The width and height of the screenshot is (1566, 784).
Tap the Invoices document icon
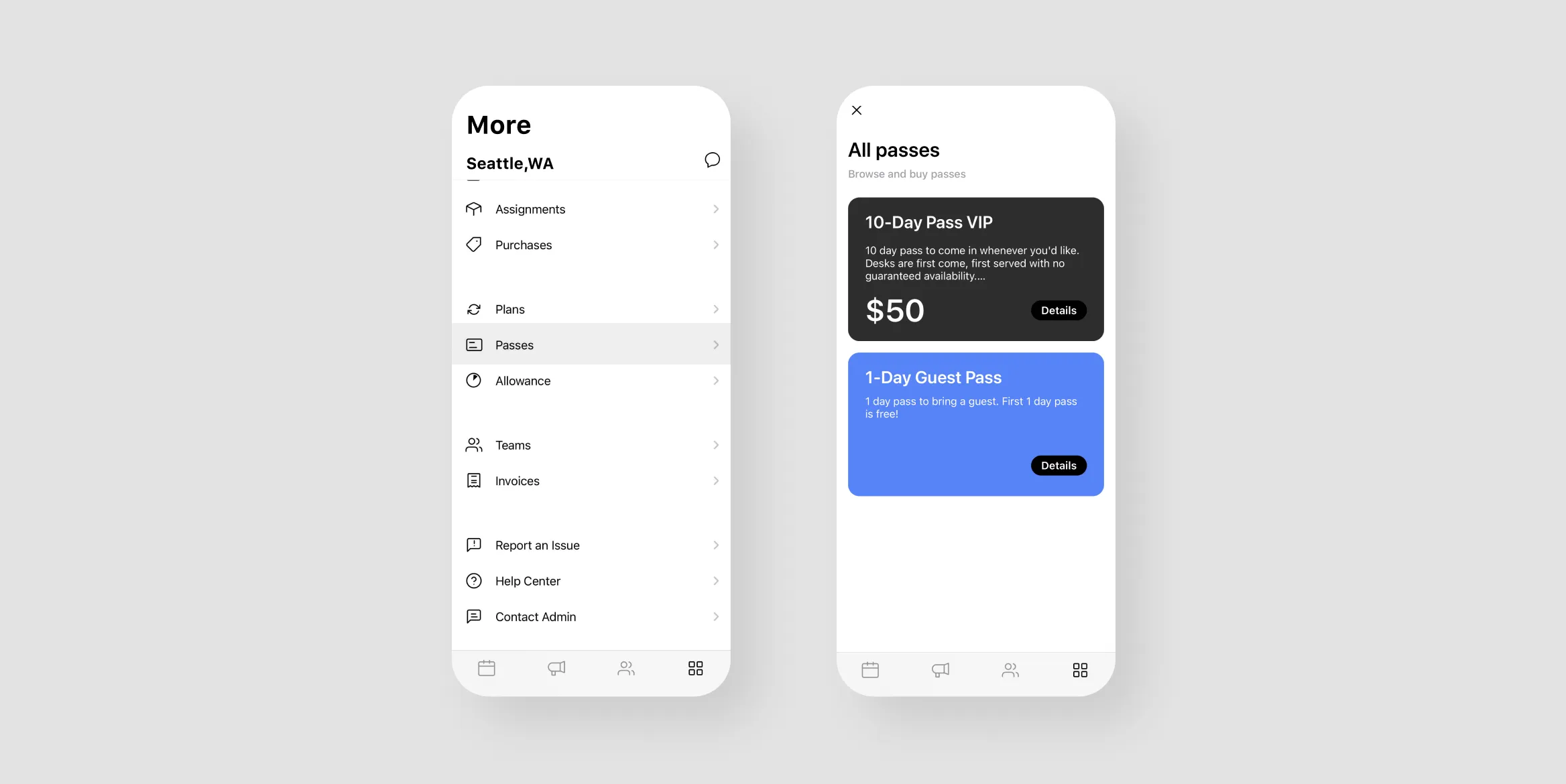coord(473,481)
